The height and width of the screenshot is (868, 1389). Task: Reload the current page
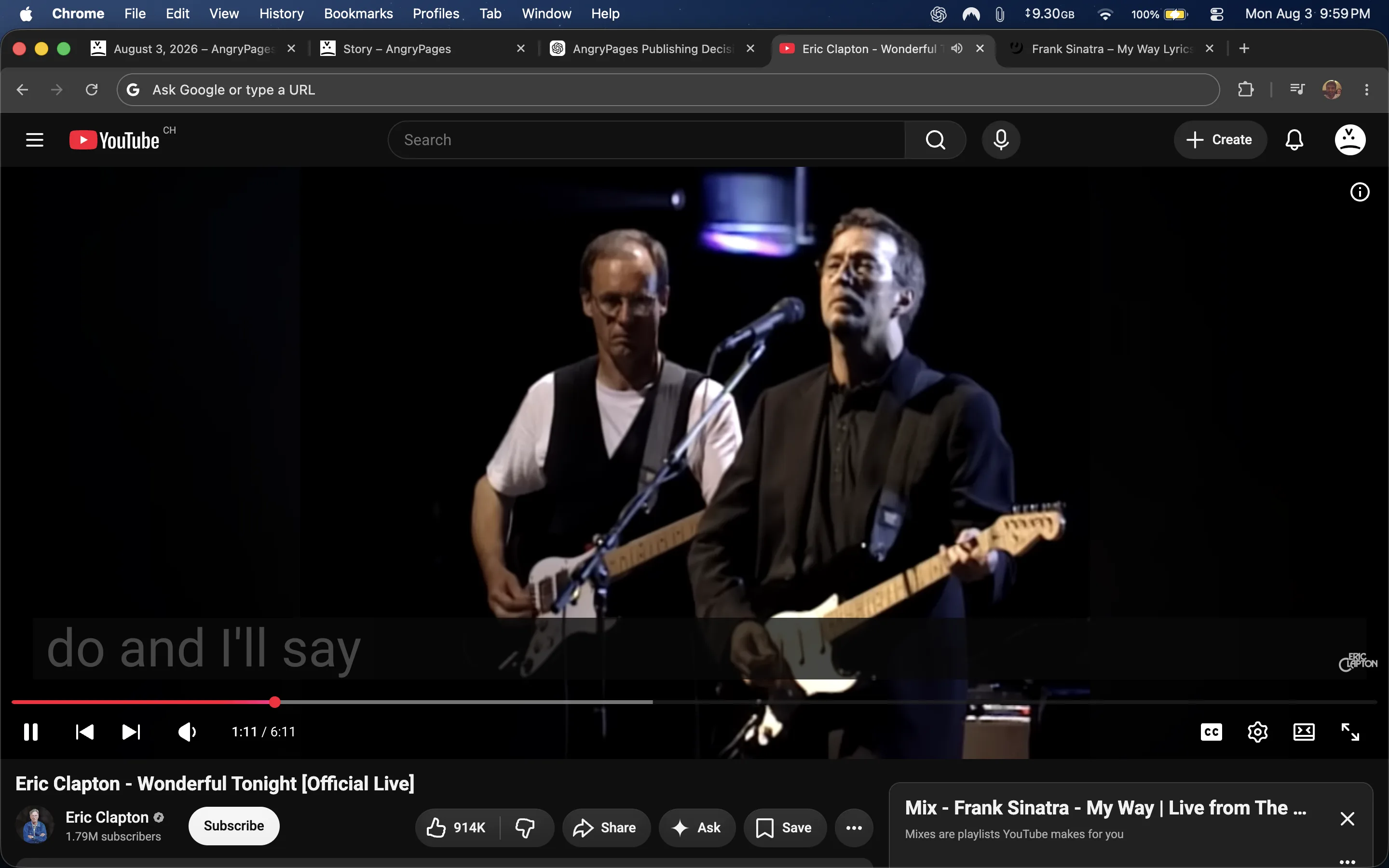tap(92, 90)
